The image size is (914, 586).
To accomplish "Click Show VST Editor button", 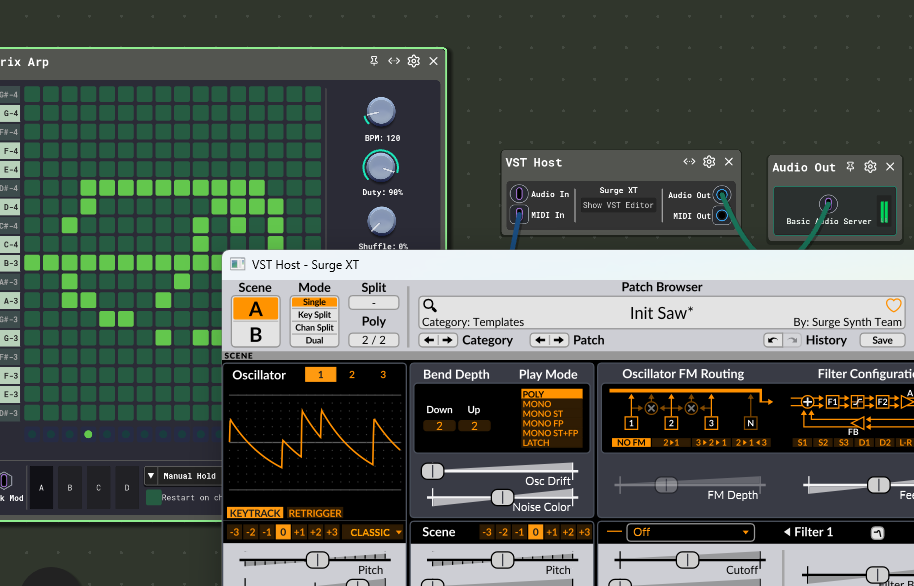I will click(x=618, y=205).
